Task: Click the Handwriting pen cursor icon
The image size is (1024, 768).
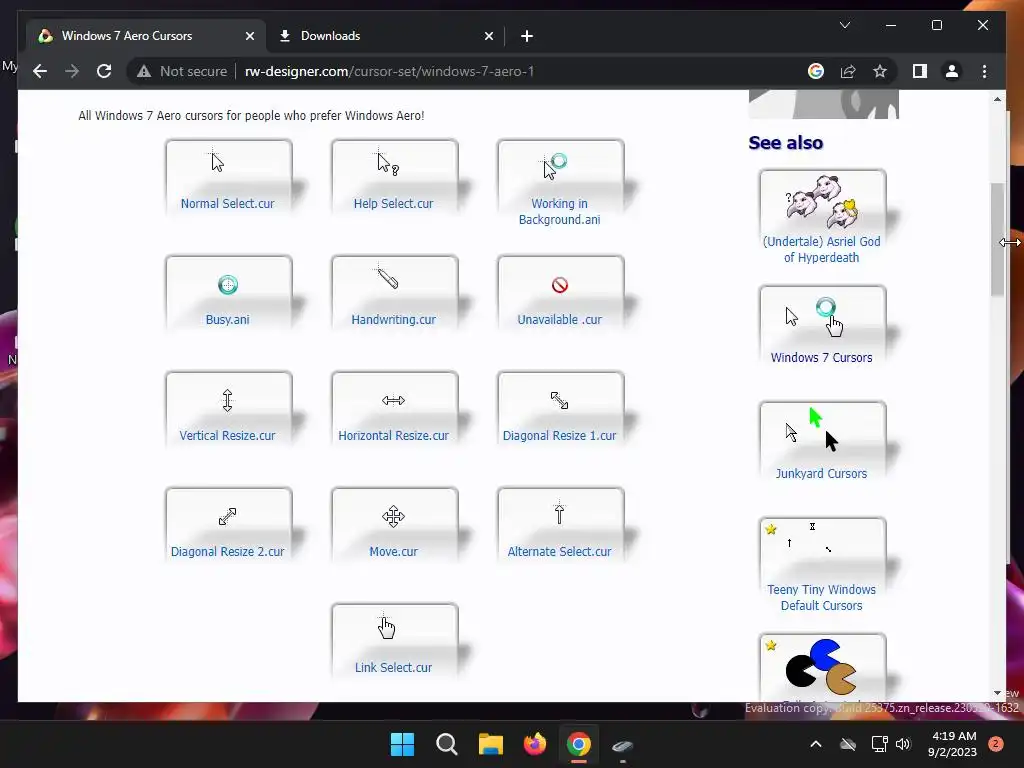Action: tap(387, 278)
